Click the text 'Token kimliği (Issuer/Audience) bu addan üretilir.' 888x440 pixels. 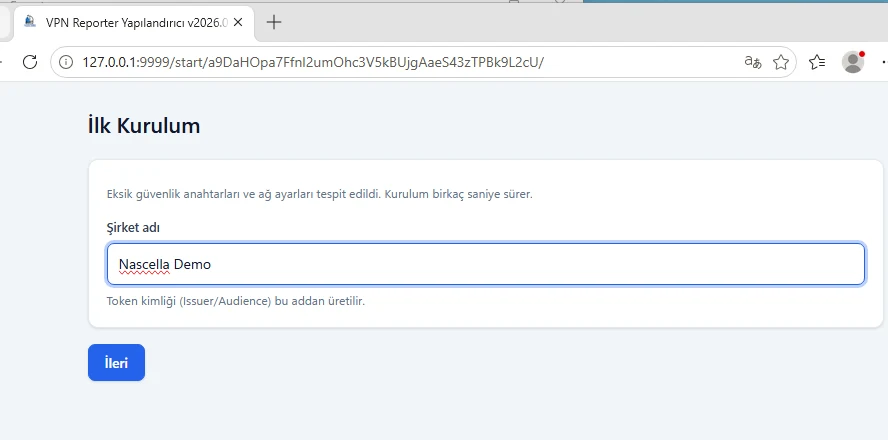coord(236,301)
